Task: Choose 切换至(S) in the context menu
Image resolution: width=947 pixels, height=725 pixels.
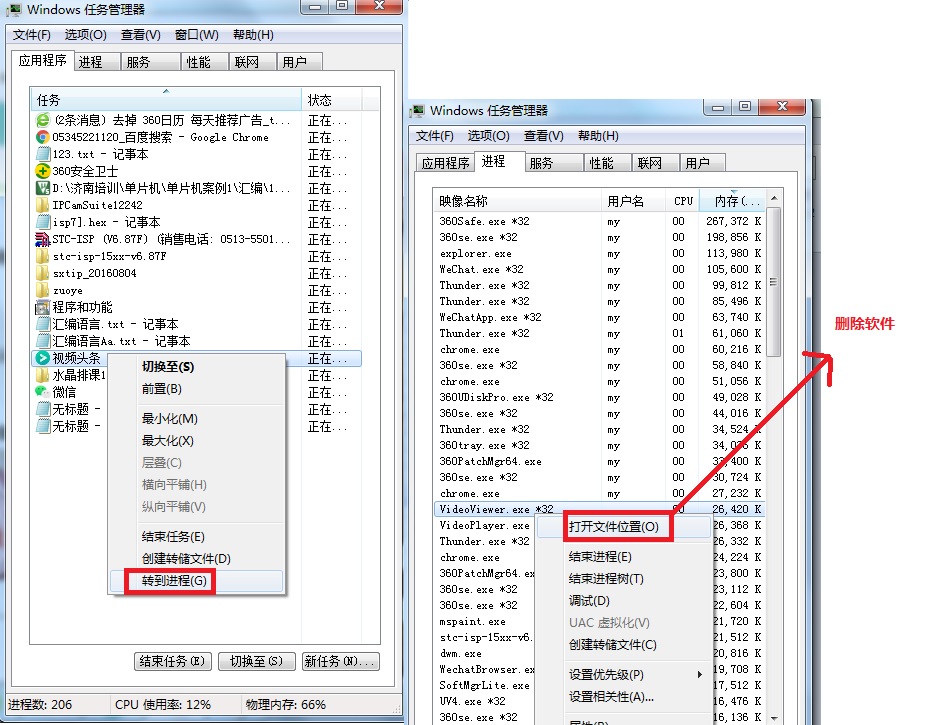Action: (x=196, y=367)
